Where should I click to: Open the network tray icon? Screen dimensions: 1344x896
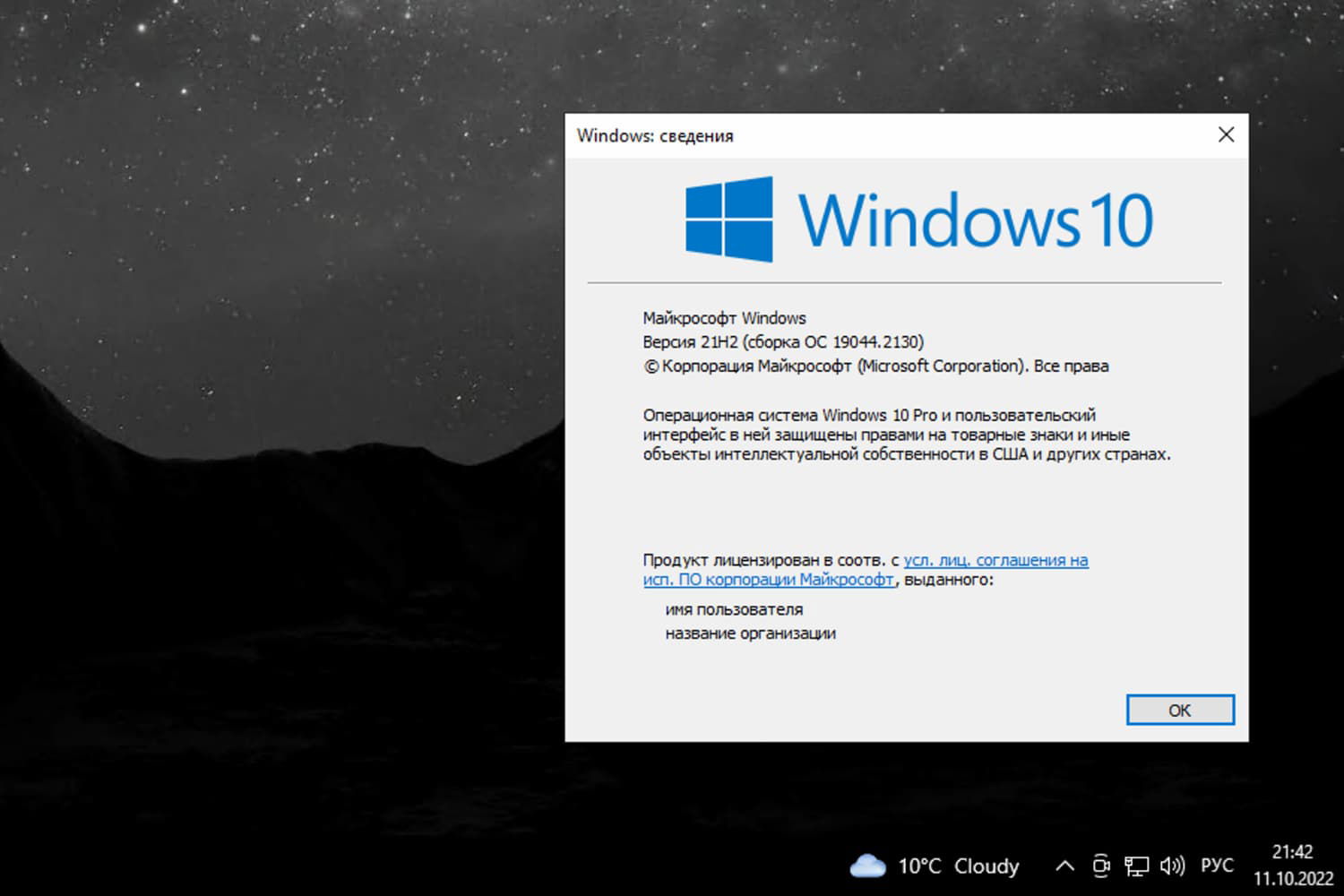(x=1136, y=866)
